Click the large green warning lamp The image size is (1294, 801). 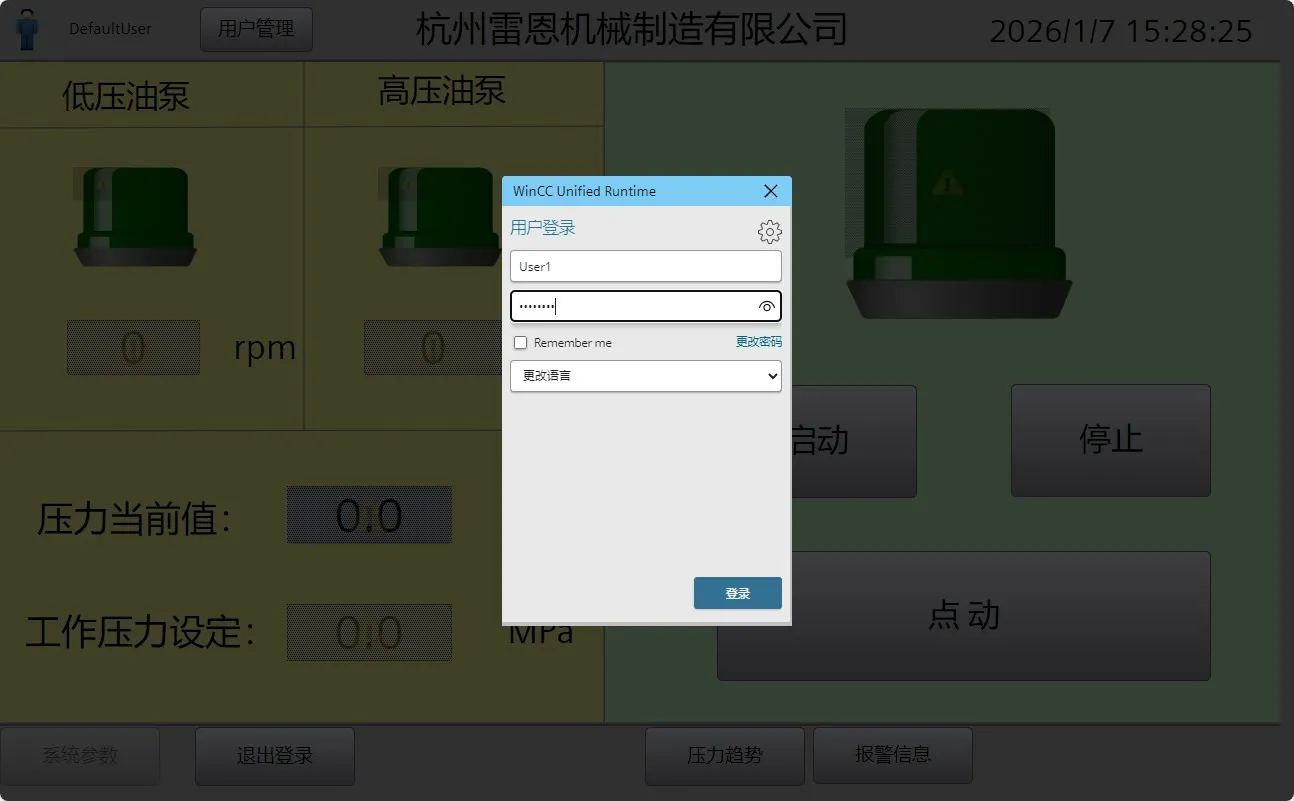coord(958,213)
